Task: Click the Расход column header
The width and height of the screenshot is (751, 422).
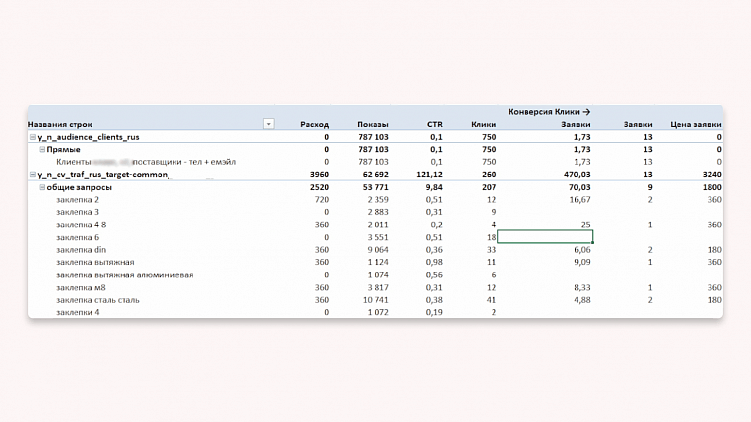Action: [314, 124]
